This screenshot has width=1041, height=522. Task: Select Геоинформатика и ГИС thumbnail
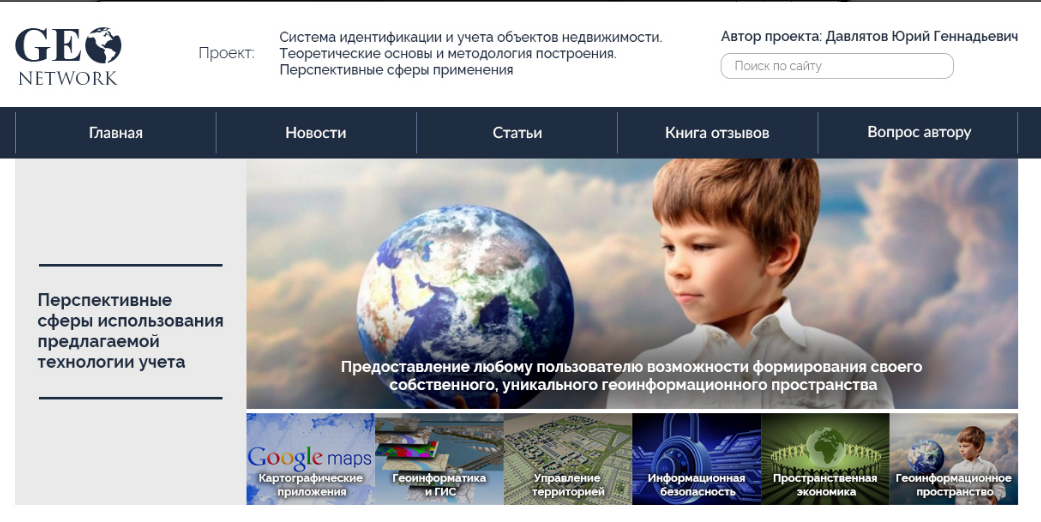(x=439, y=459)
